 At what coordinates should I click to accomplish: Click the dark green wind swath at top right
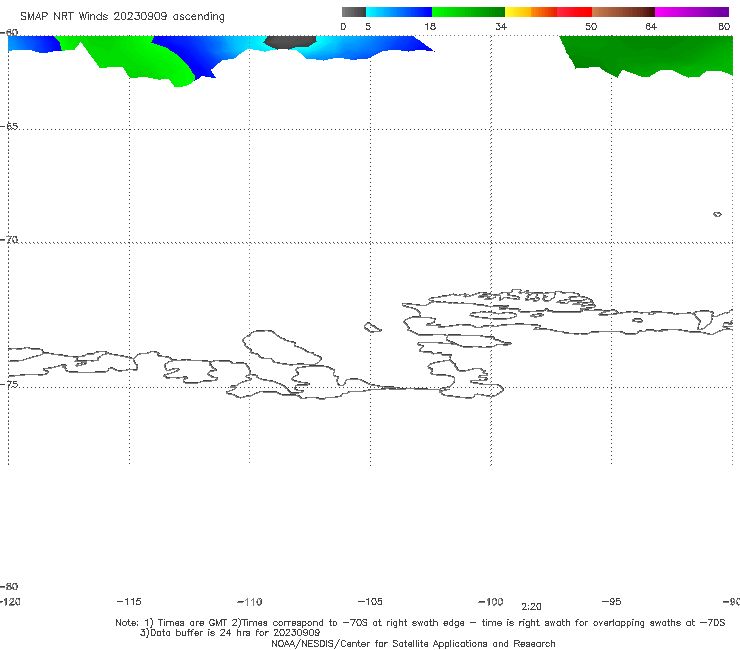point(647,54)
